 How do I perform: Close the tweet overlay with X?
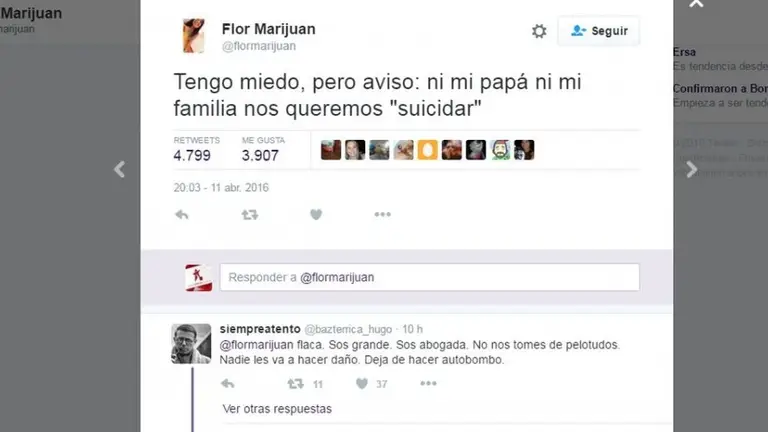[696, 3]
